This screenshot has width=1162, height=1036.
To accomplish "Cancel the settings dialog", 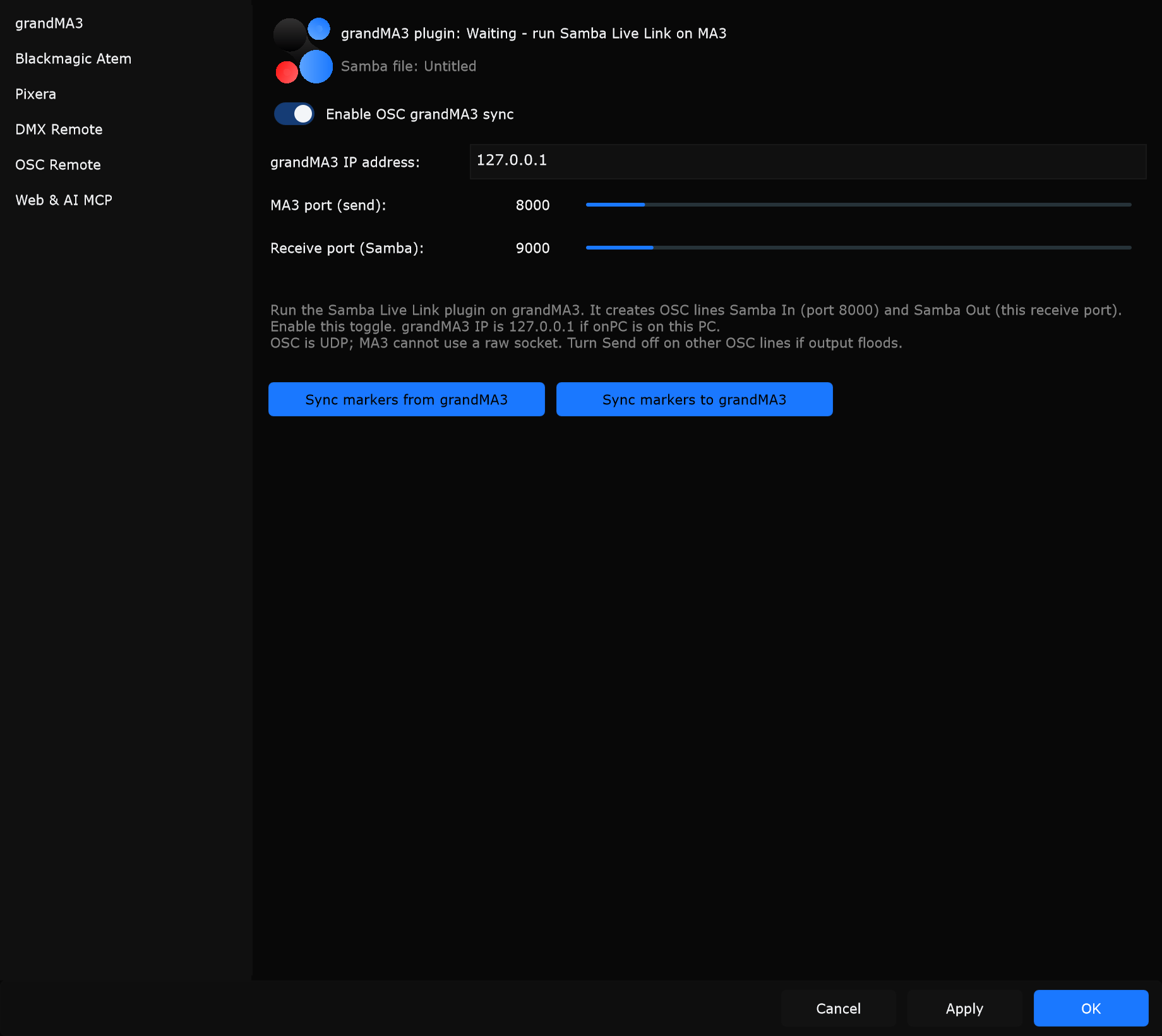I will click(x=839, y=1008).
